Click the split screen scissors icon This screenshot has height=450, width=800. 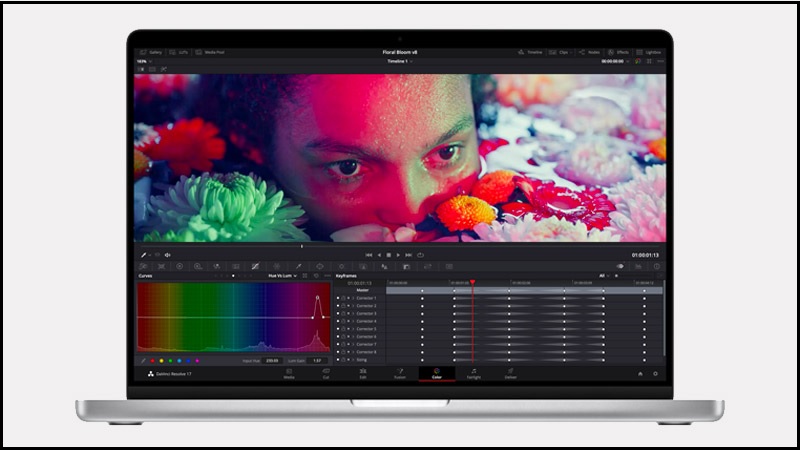coord(164,69)
